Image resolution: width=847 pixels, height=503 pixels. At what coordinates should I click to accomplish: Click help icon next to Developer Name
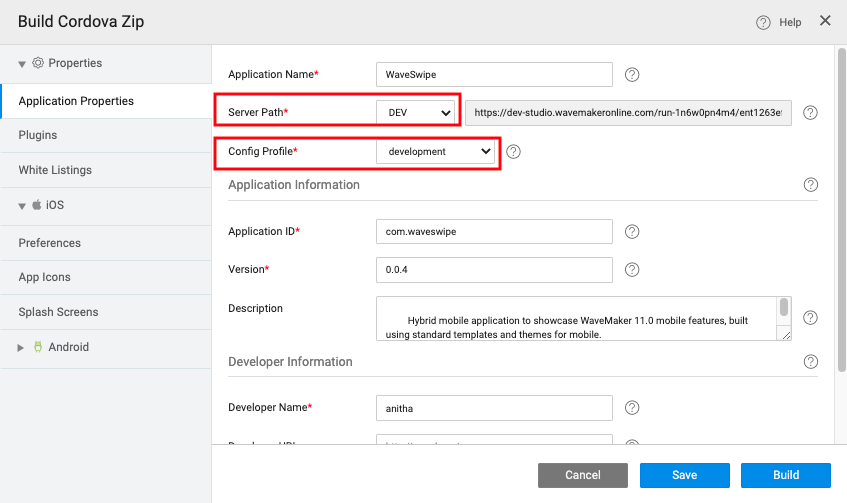(x=632, y=408)
